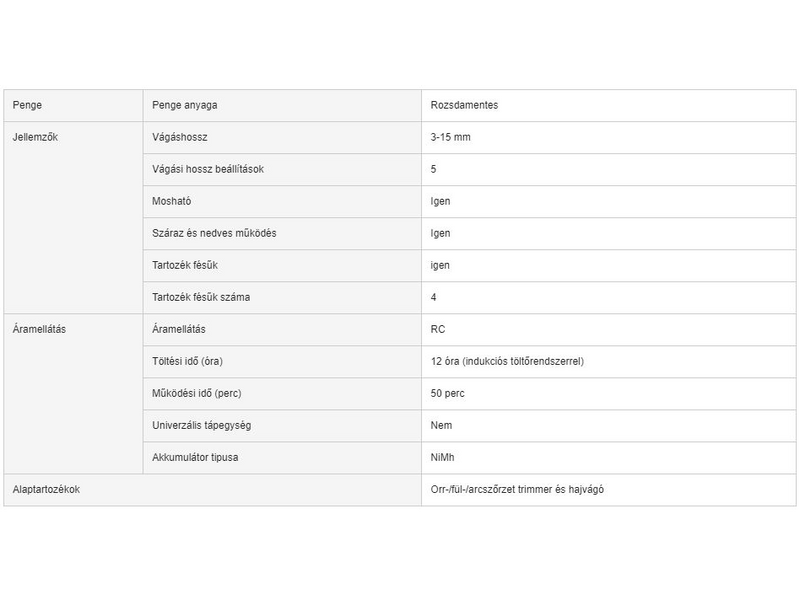Select the Jellemzők category cell
The width and height of the screenshot is (800, 600).
[35, 137]
